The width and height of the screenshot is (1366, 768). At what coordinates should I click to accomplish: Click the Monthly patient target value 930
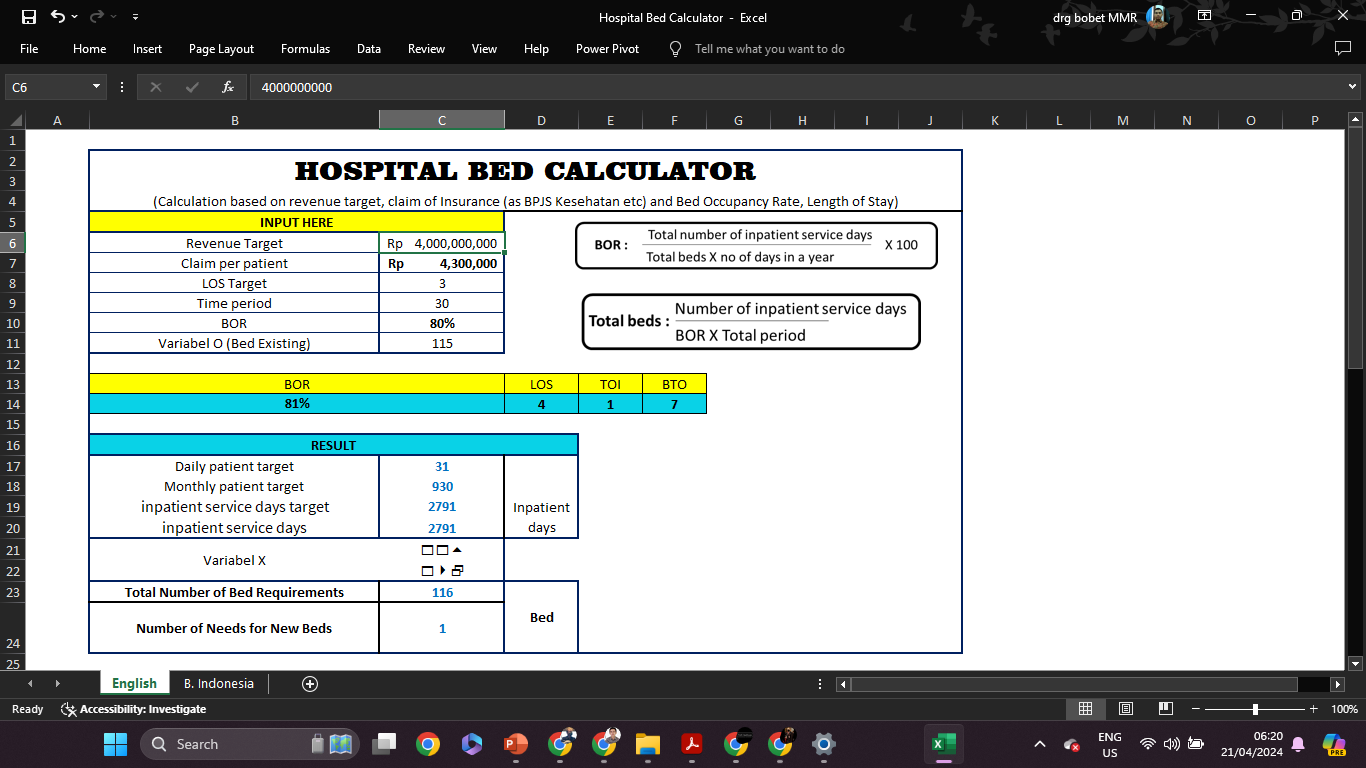(x=442, y=486)
